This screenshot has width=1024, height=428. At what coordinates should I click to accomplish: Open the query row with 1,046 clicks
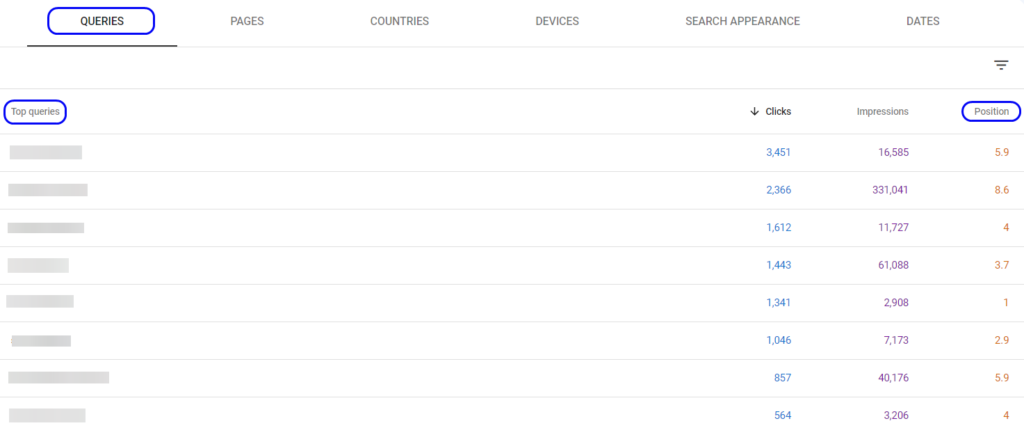tap(41, 341)
